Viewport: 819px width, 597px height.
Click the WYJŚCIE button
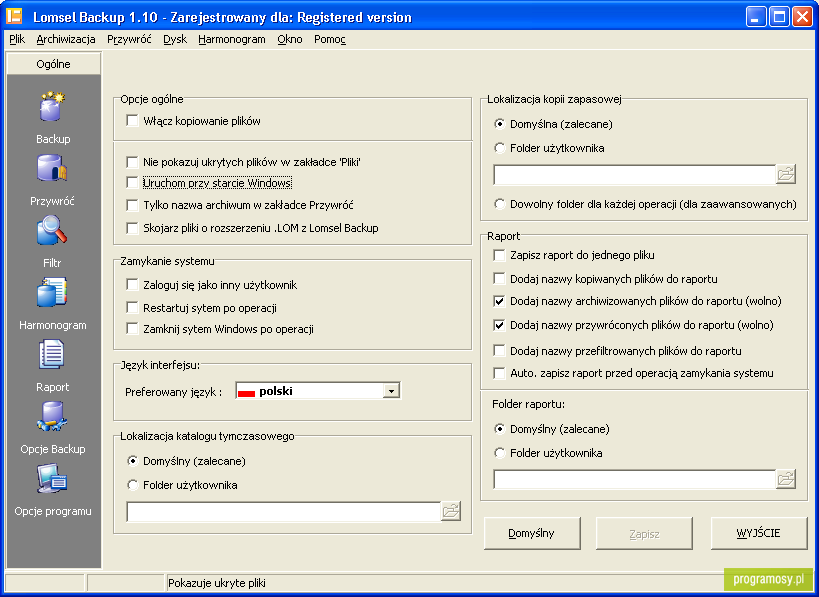click(758, 533)
